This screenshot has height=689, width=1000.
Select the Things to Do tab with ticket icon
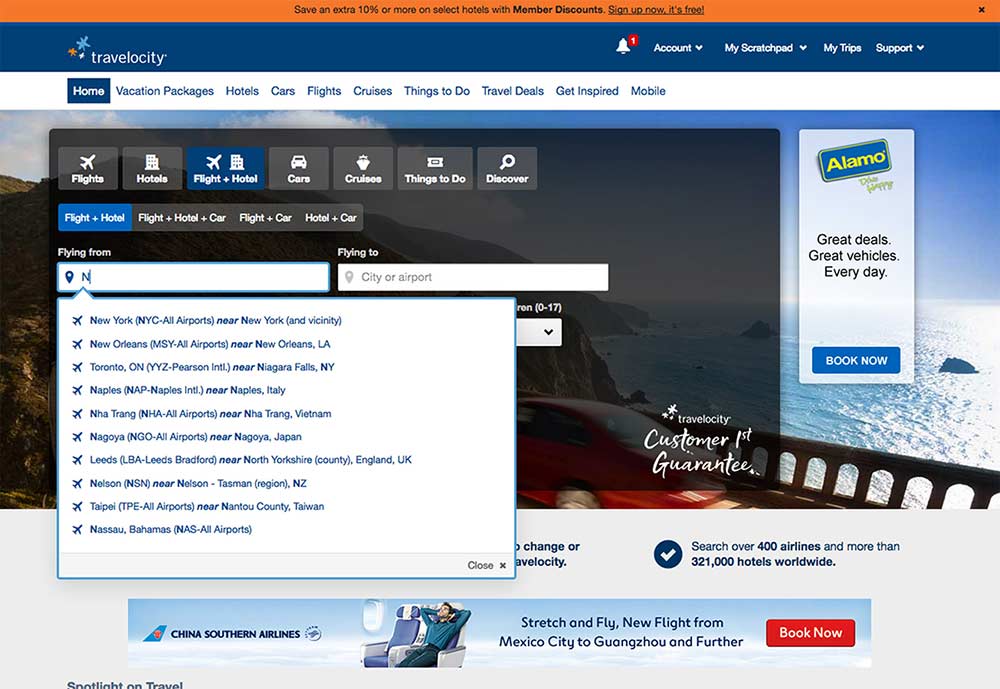coord(435,168)
